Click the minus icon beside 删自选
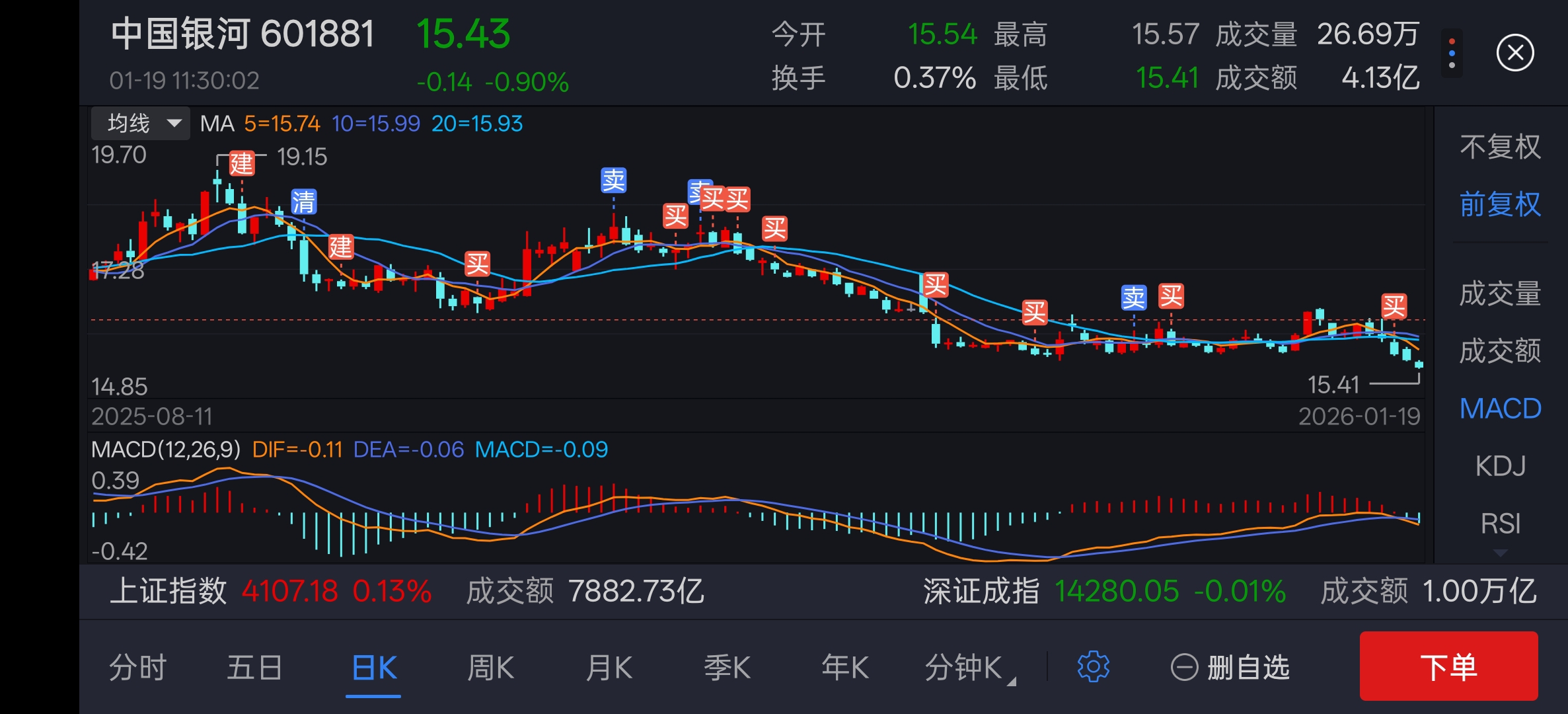This screenshot has width=1568, height=714. coord(1184,667)
